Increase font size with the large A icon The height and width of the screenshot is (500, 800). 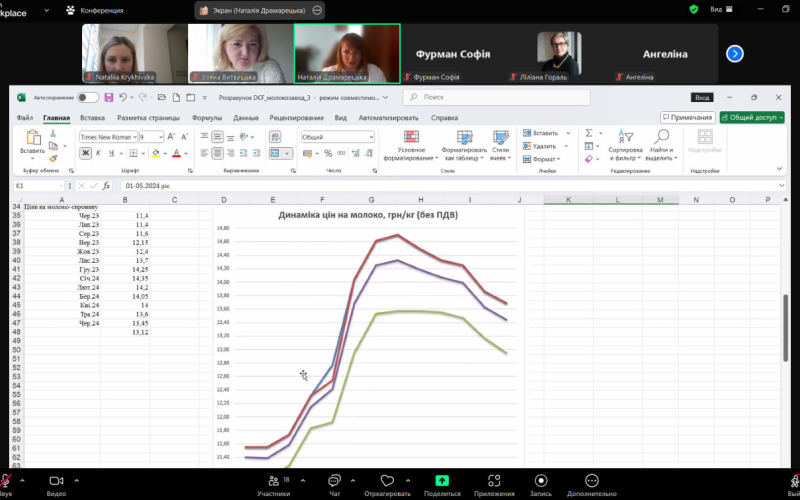click(171, 137)
